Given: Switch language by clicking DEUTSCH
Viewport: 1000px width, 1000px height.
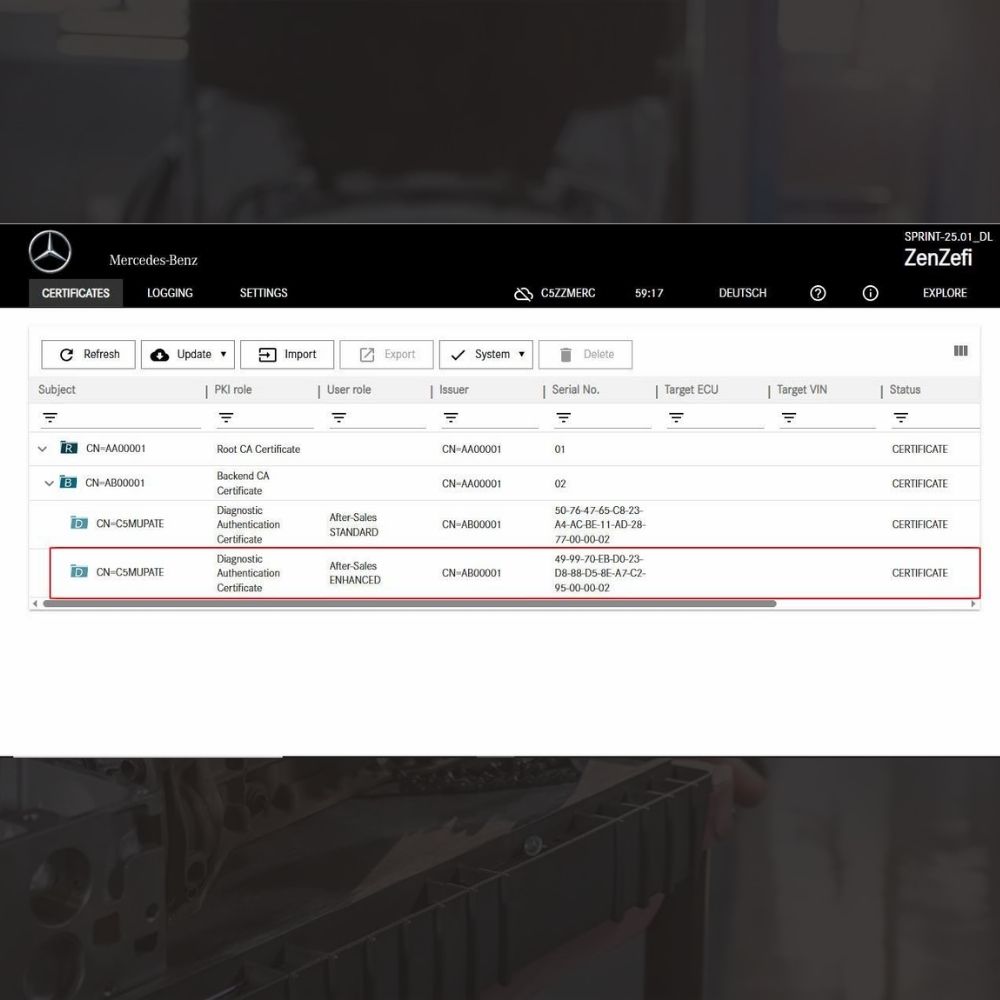Looking at the screenshot, I should [742, 293].
